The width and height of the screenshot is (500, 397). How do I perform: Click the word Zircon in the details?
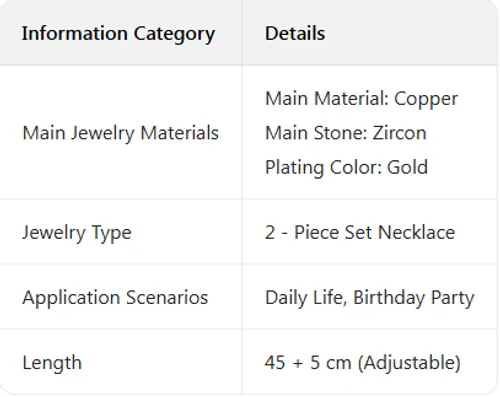tap(399, 133)
